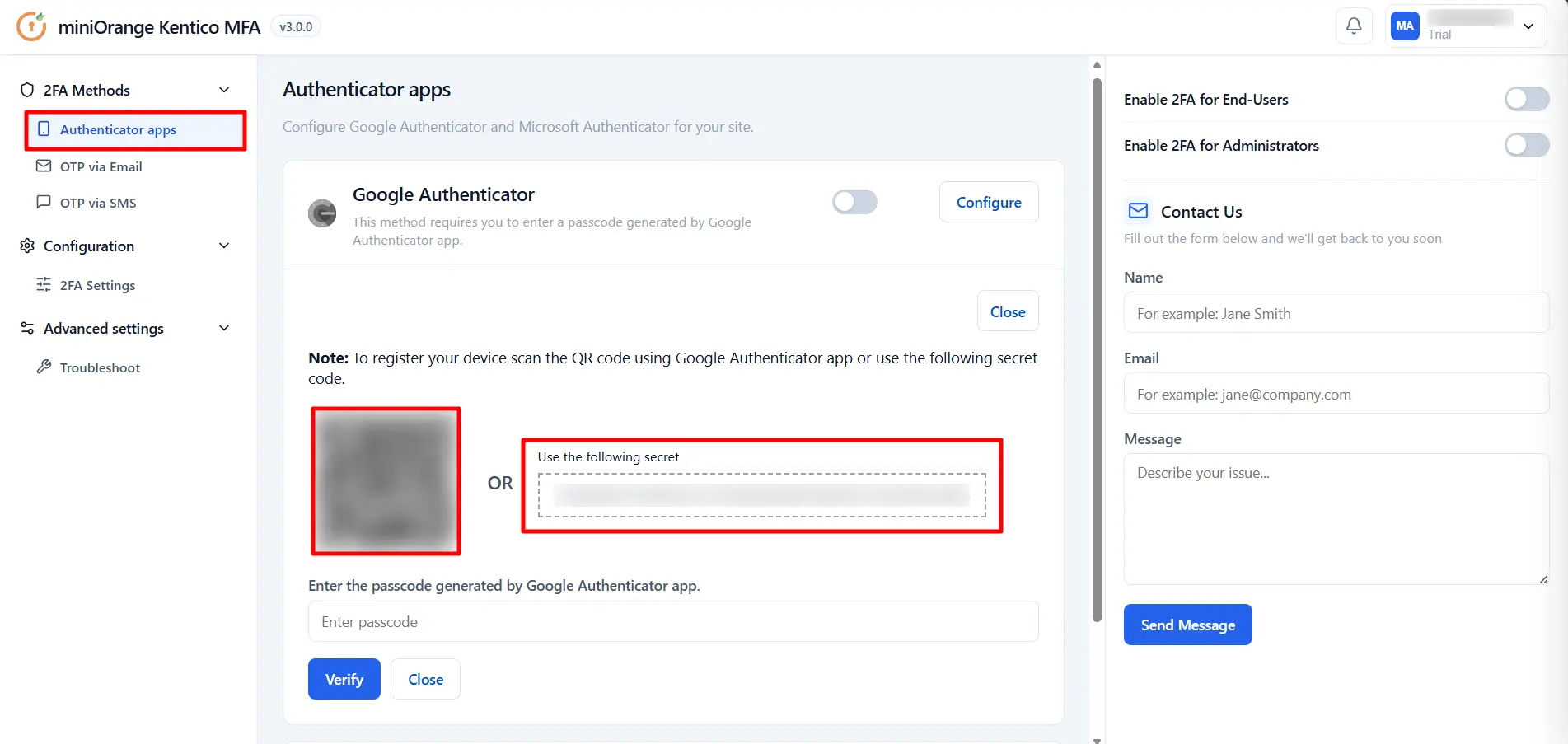Focus the Enter passcode field

point(673,621)
